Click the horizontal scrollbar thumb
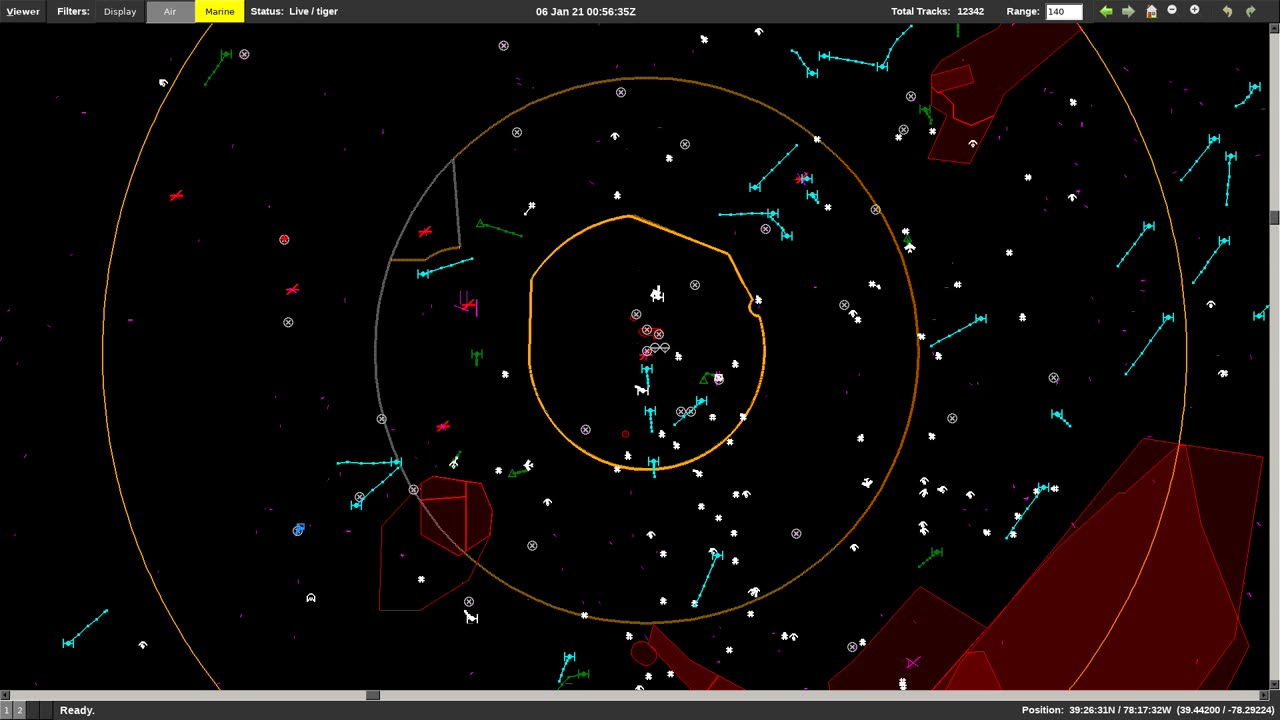The image size is (1280, 720). tap(372, 695)
